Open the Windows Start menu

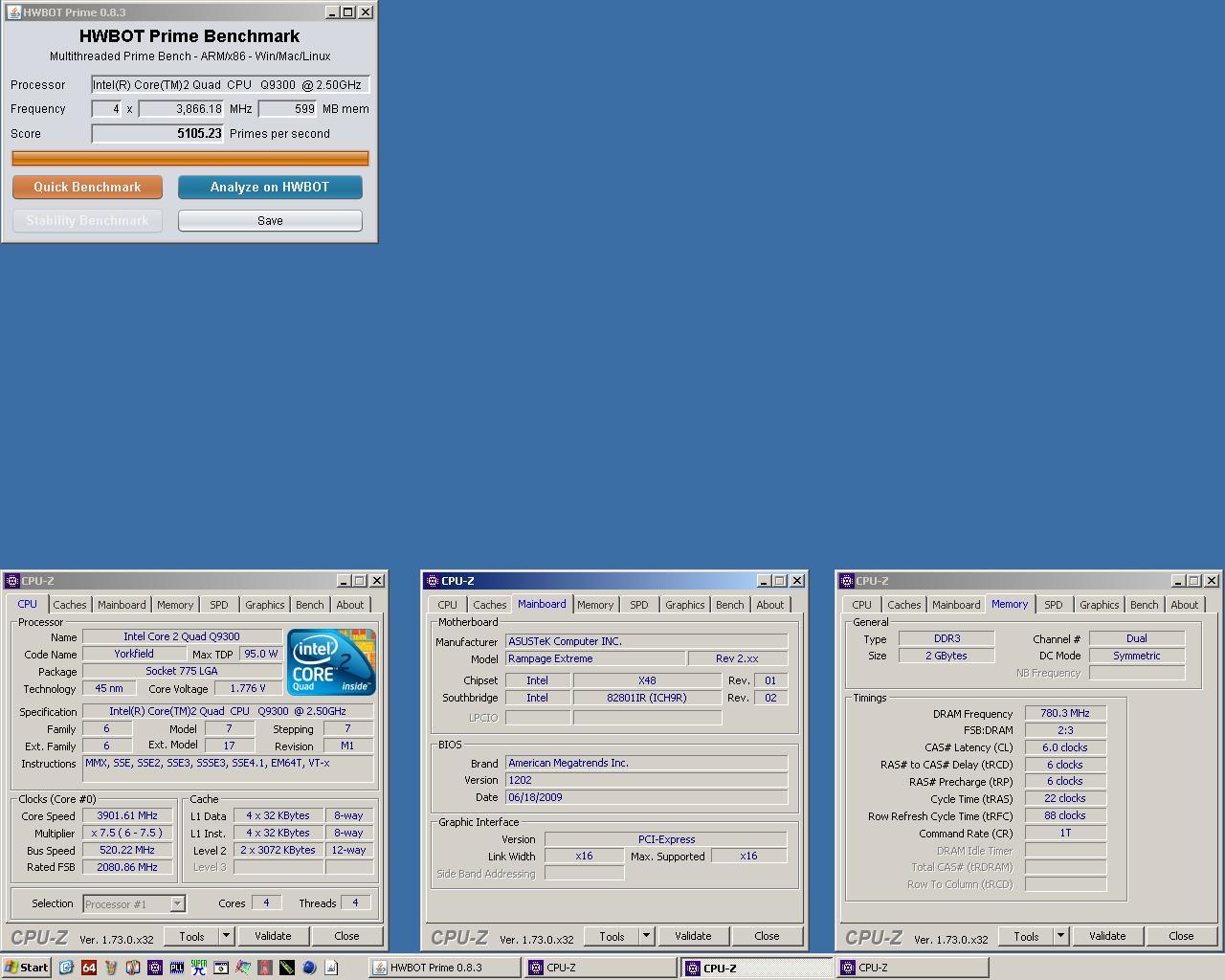tap(26, 968)
